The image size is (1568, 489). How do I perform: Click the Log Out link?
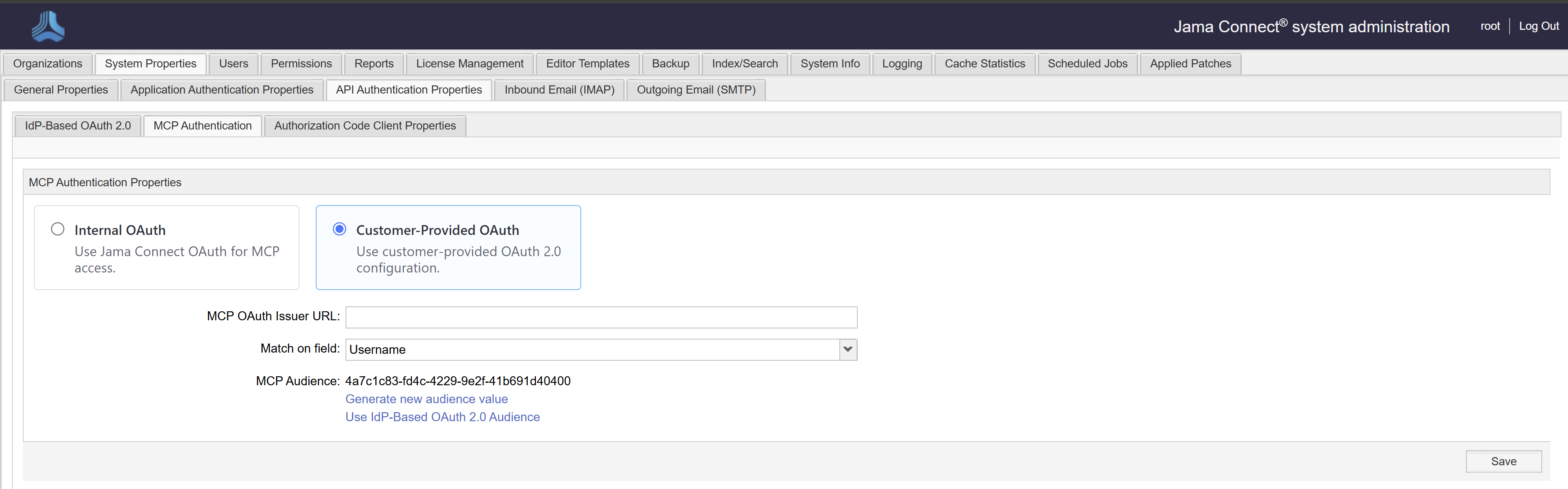click(x=1539, y=26)
